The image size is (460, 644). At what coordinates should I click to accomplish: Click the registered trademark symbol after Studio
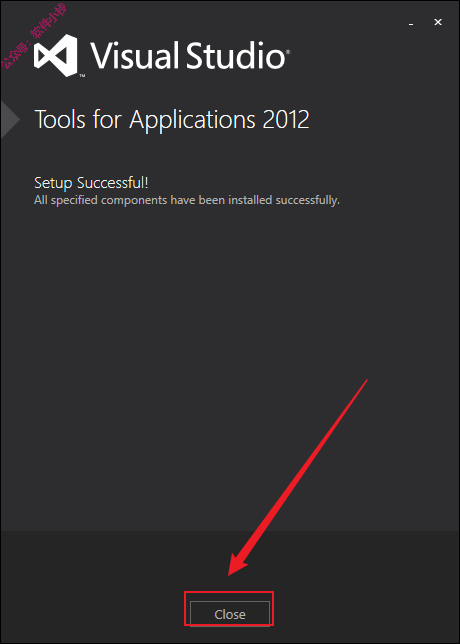[288, 53]
